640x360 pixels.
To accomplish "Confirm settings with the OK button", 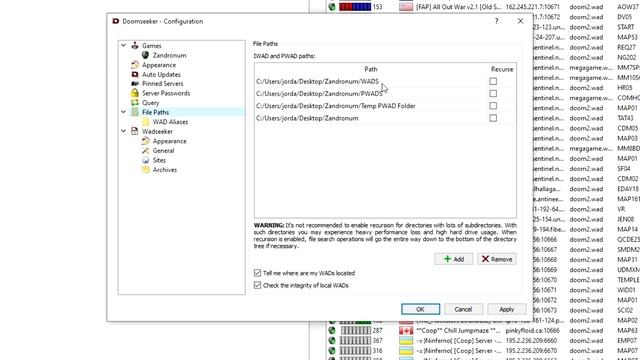I will 420,309.
